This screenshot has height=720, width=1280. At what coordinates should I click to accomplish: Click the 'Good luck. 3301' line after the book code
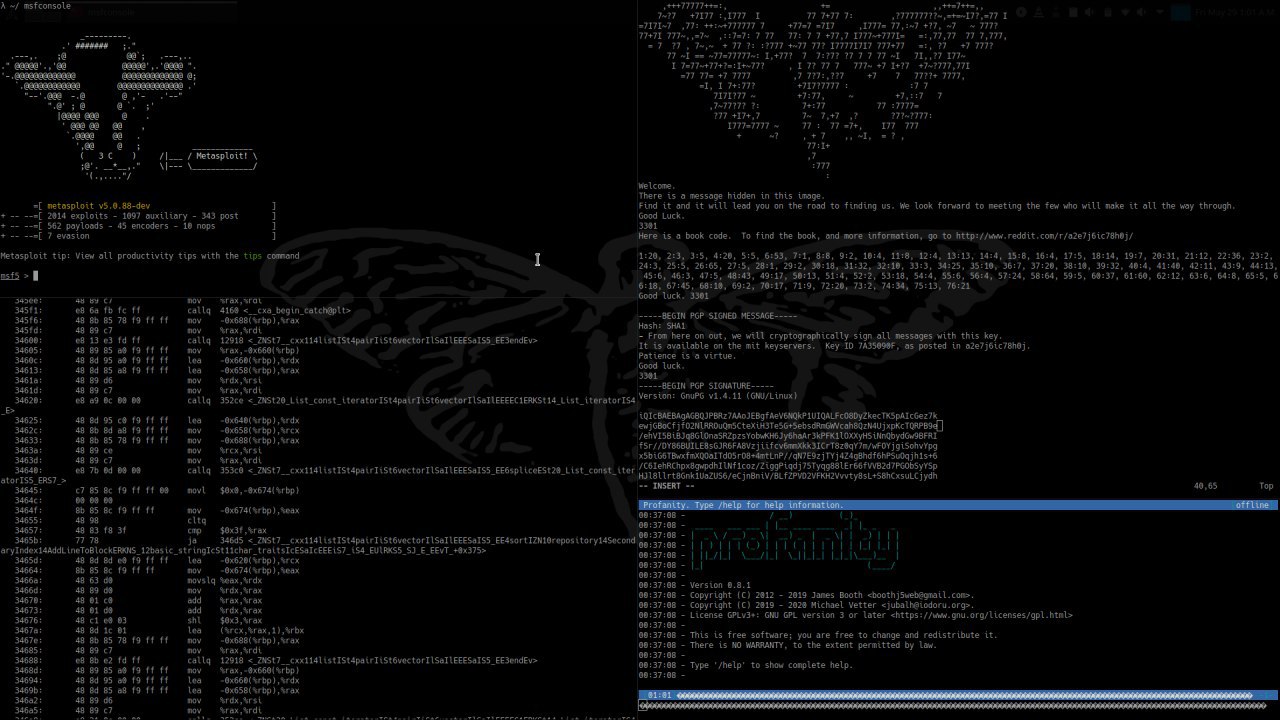[674, 296]
